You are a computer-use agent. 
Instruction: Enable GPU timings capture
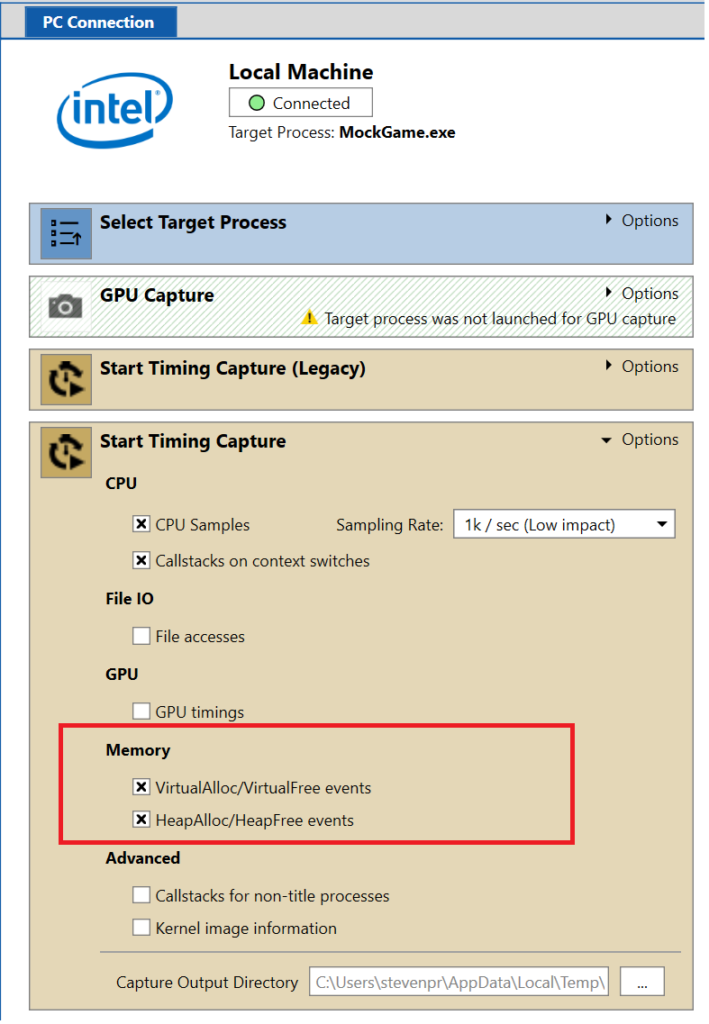(x=141, y=711)
